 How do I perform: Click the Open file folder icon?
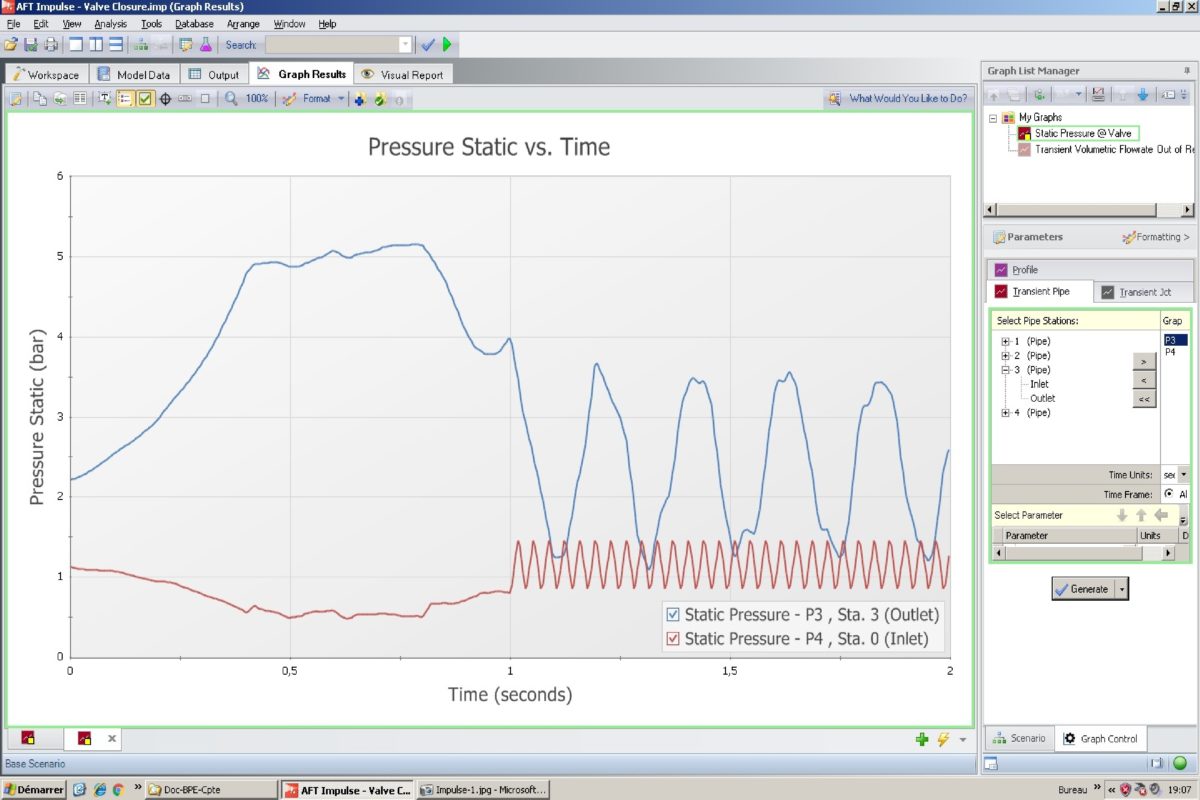point(11,44)
